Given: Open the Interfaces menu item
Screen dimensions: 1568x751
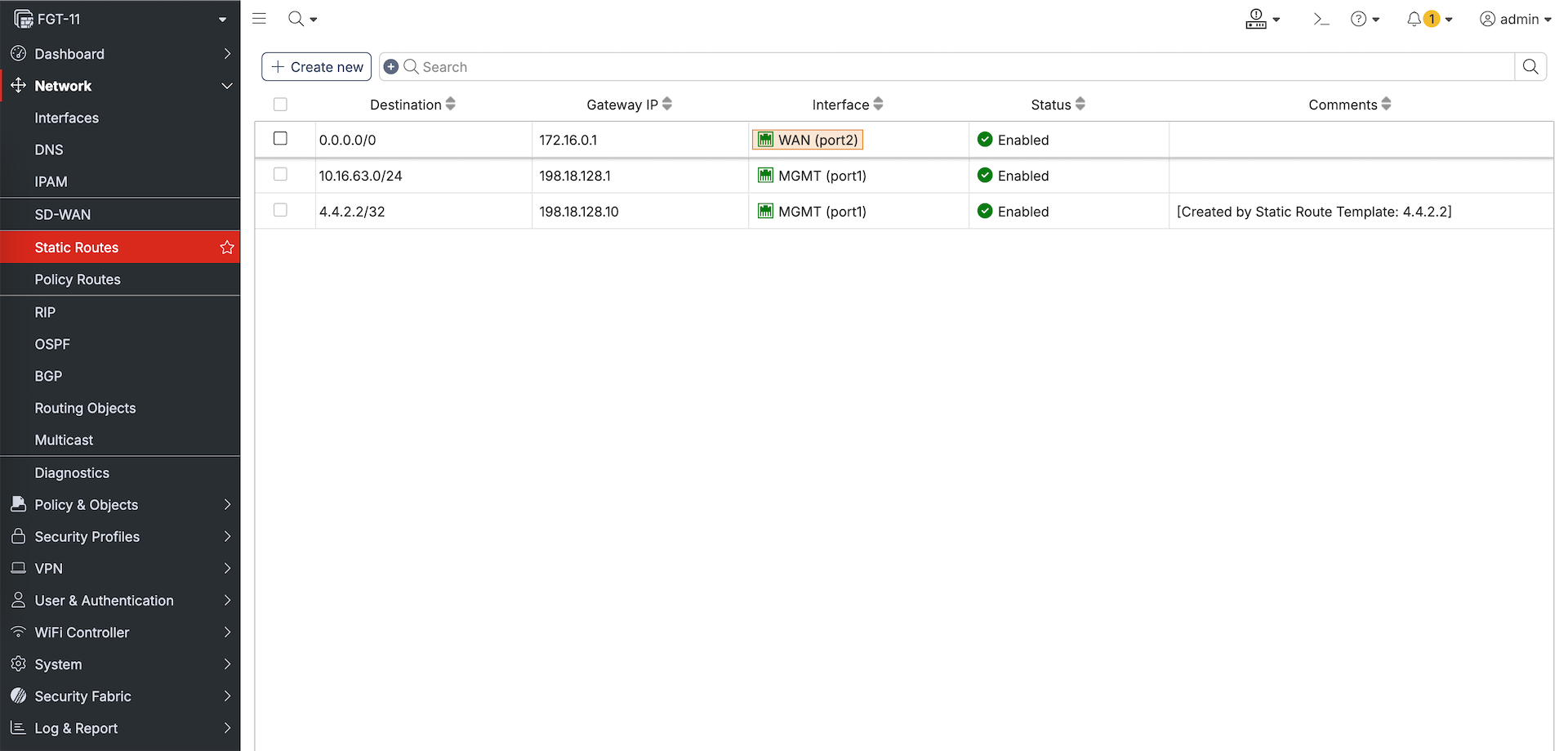Looking at the screenshot, I should [x=67, y=118].
